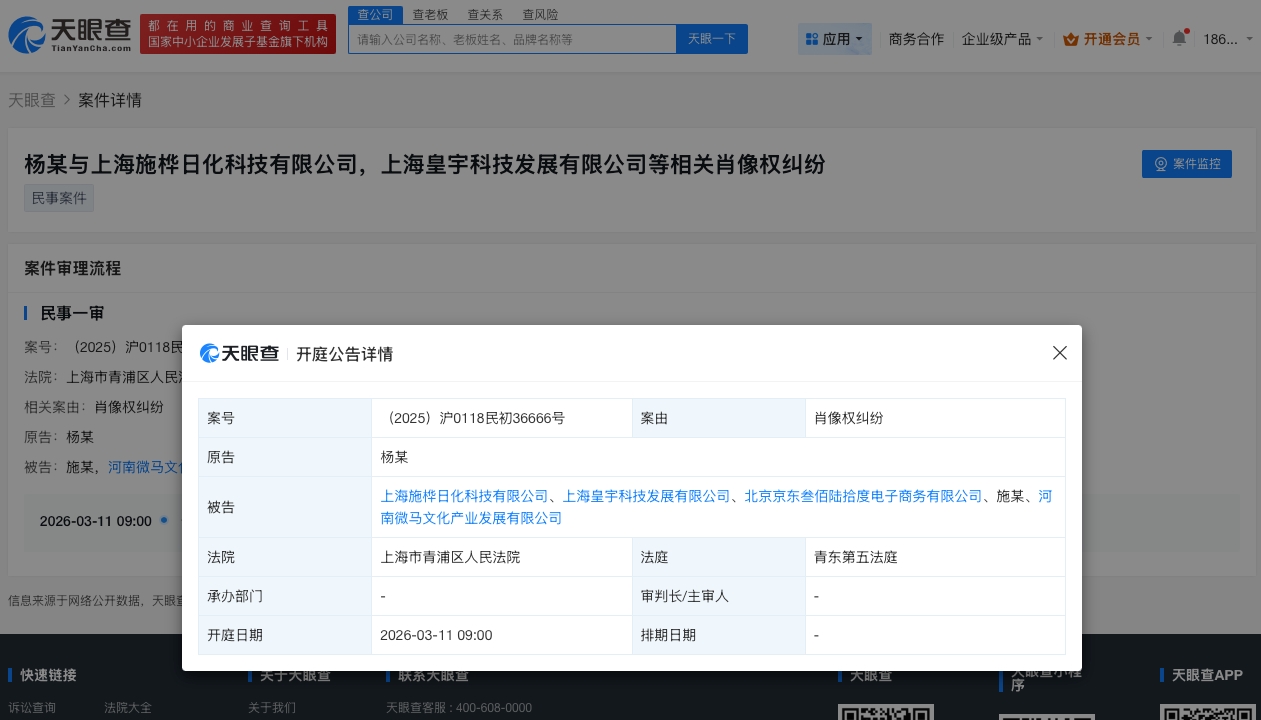Screen dimensions: 1261x720
Task: Open the 开通会员 dropdown
Action: [1108, 39]
